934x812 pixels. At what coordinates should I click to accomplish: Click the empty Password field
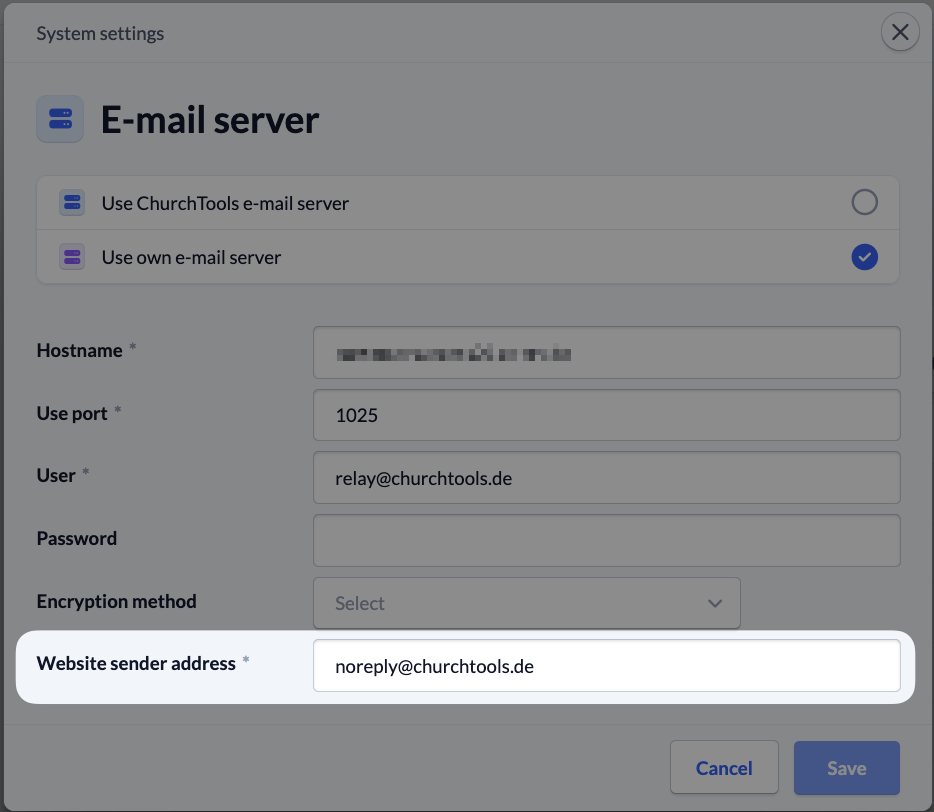click(606, 540)
